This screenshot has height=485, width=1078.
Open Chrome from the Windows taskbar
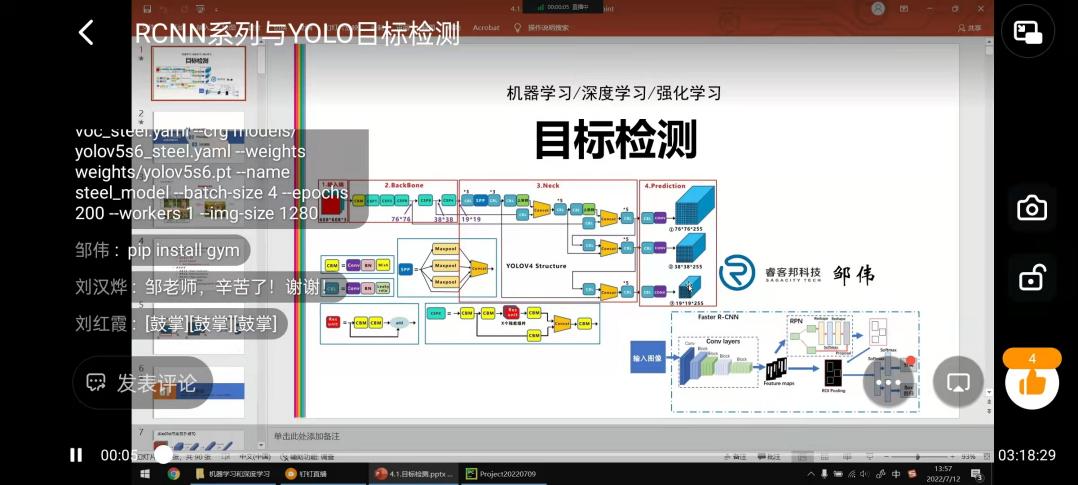coord(173,473)
